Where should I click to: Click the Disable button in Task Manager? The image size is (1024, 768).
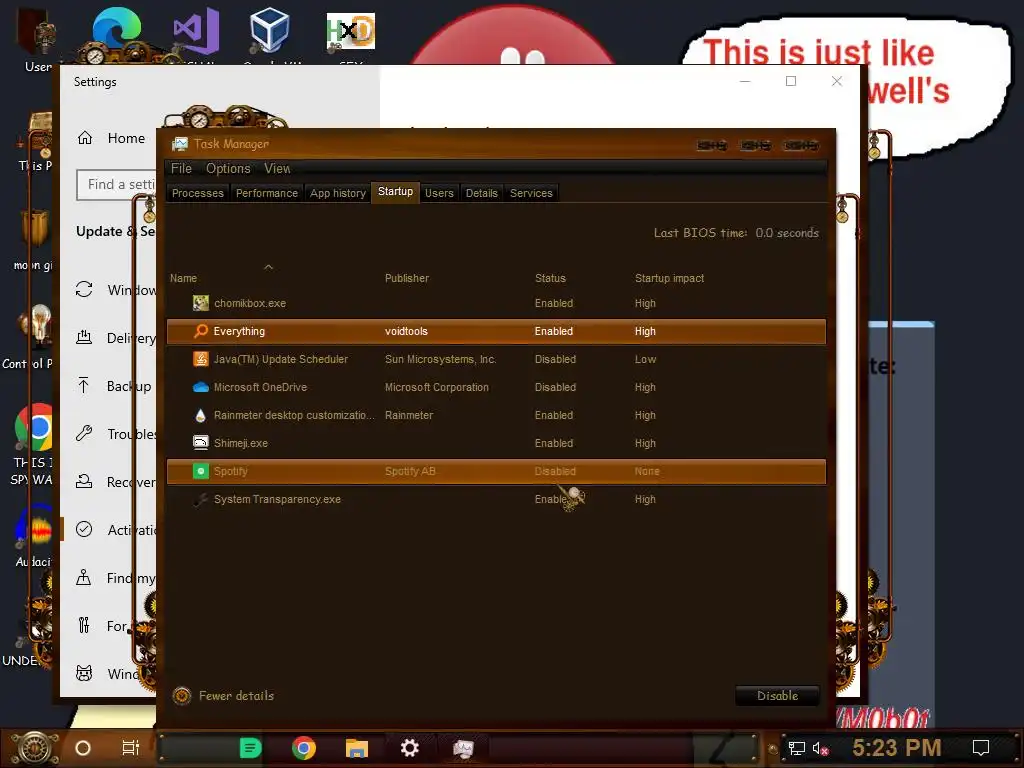pos(777,696)
